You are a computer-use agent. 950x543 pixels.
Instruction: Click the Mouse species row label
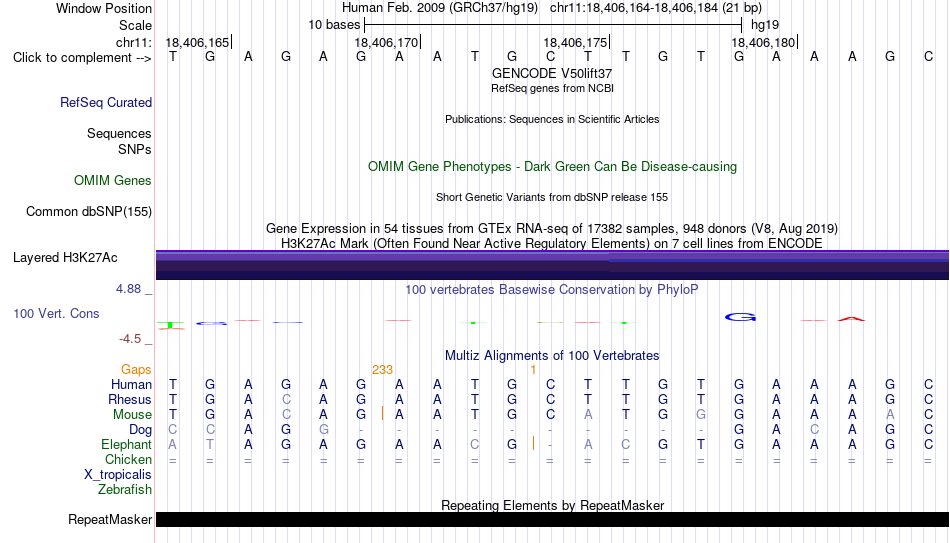click(x=133, y=415)
